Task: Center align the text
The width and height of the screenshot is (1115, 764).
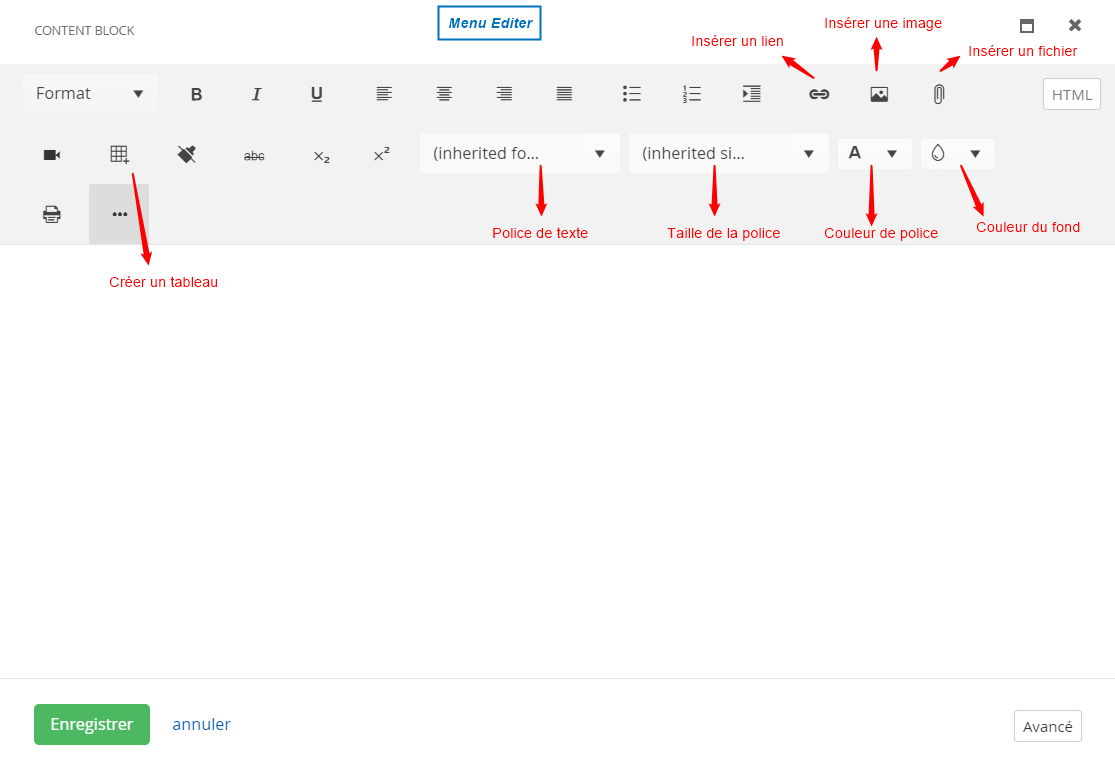Action: (444, 94)
